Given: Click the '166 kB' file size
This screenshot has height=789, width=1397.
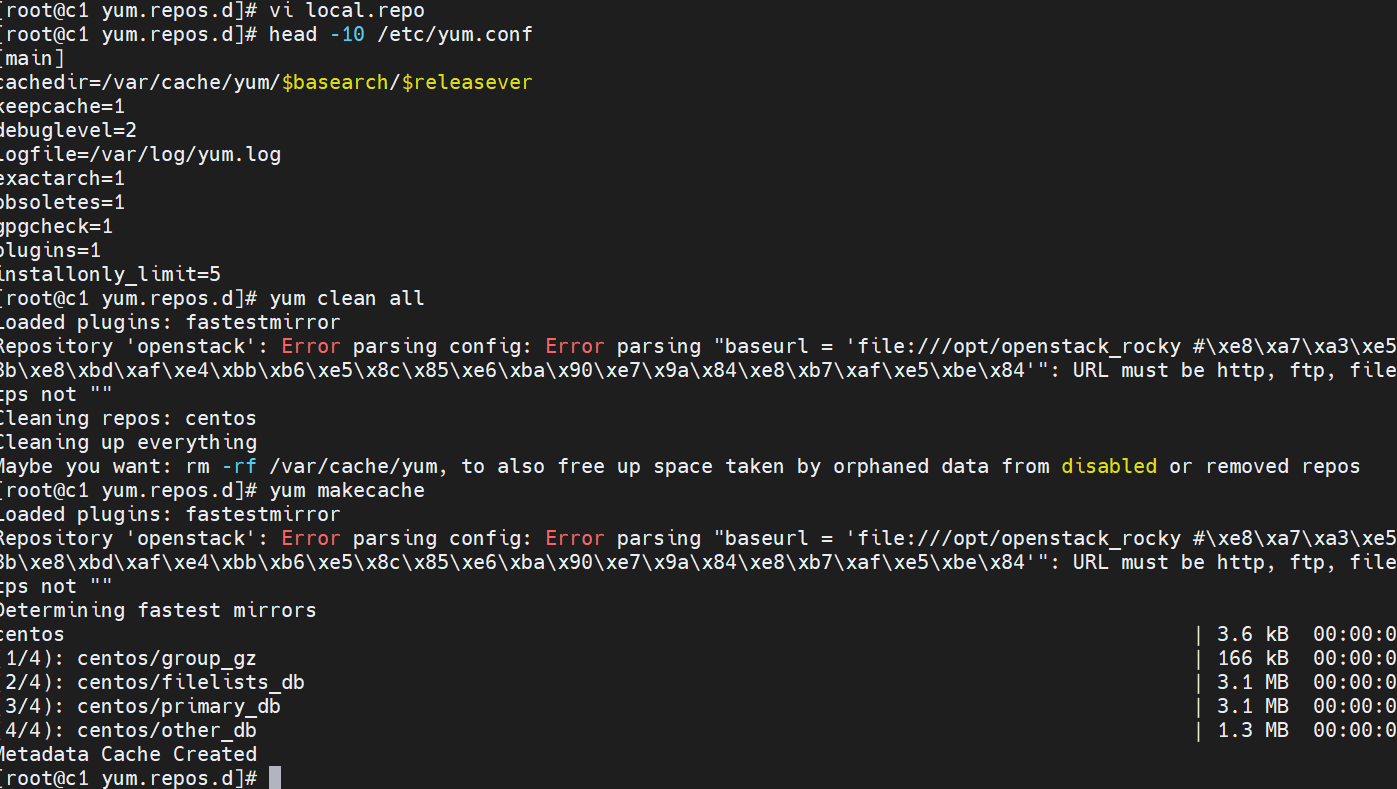Looking at the screenshot, I should click(x=1252, y=658).
